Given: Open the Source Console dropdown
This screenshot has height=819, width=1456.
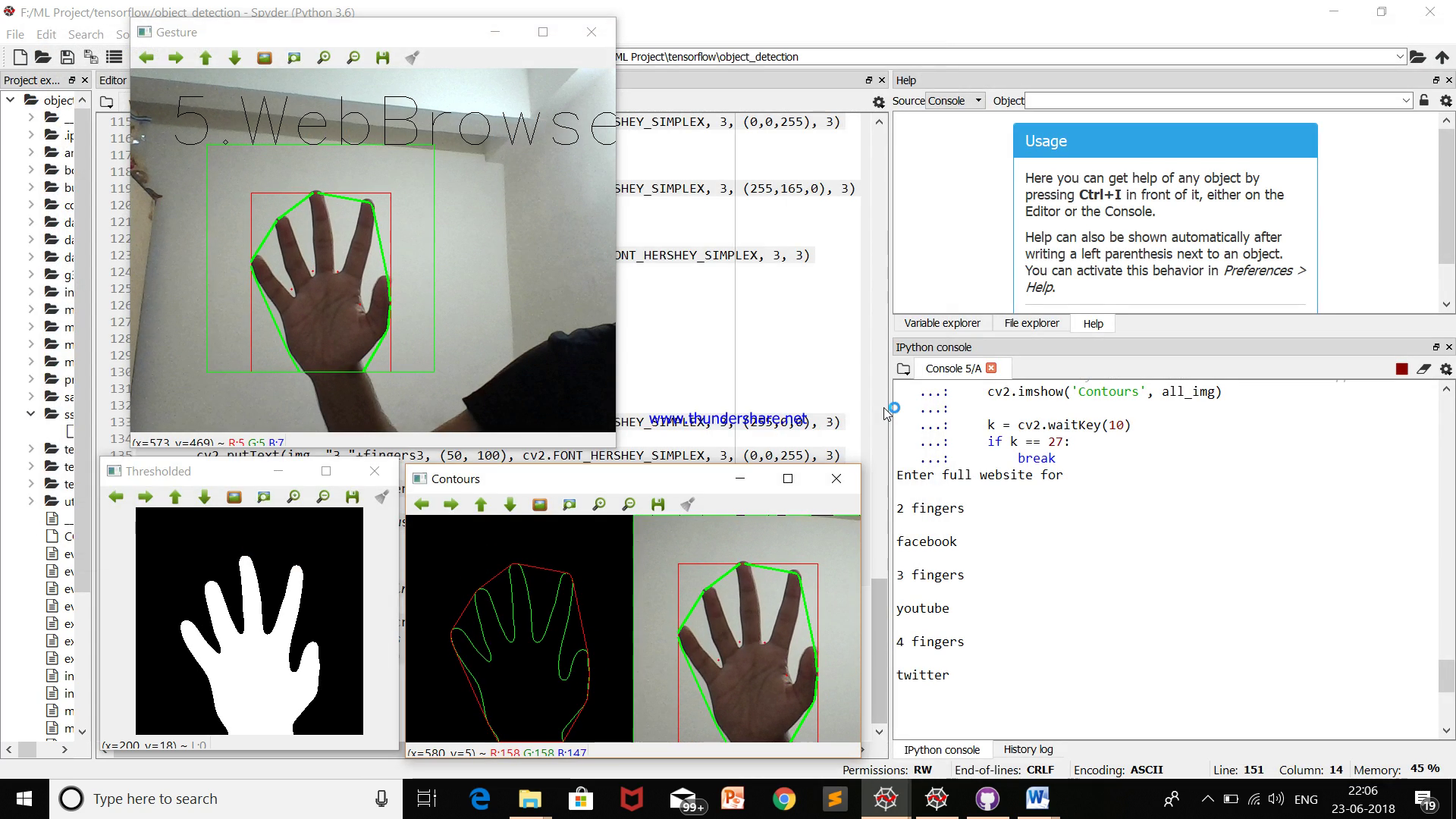Looking at the screenshot, I should click(955, 101).
